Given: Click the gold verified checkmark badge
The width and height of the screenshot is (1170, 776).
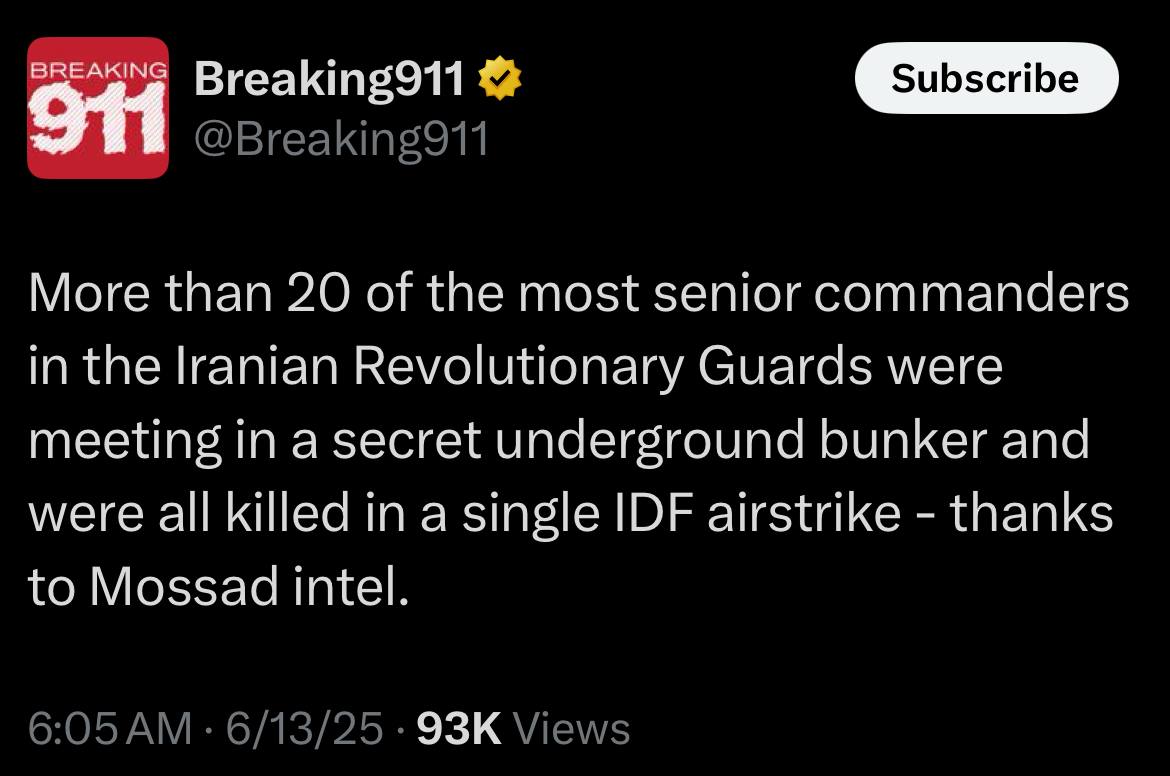Looking at the screenshot, I should pos(499,78).
